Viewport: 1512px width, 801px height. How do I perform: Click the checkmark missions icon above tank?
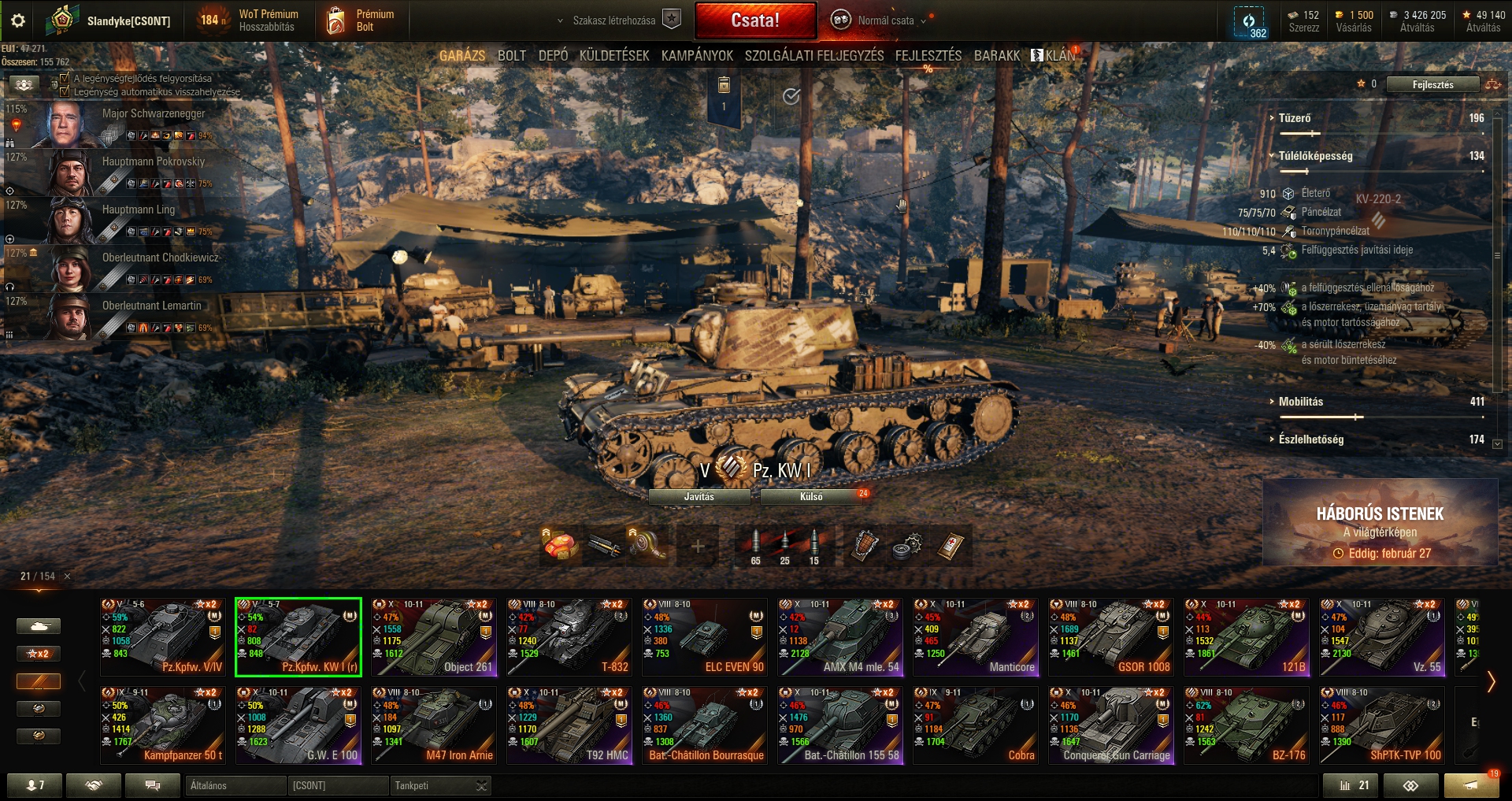(791, 96)
